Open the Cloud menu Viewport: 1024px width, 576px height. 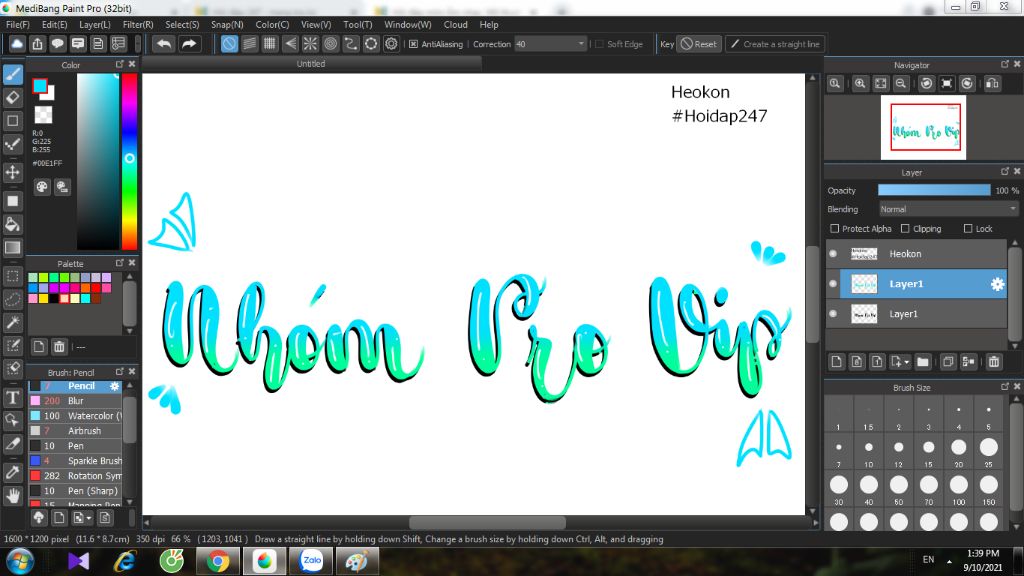tap(455, 24)
